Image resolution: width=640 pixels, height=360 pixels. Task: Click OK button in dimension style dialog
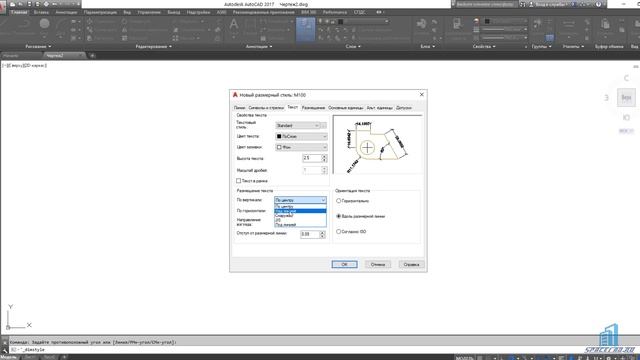[x=344, y=264]
